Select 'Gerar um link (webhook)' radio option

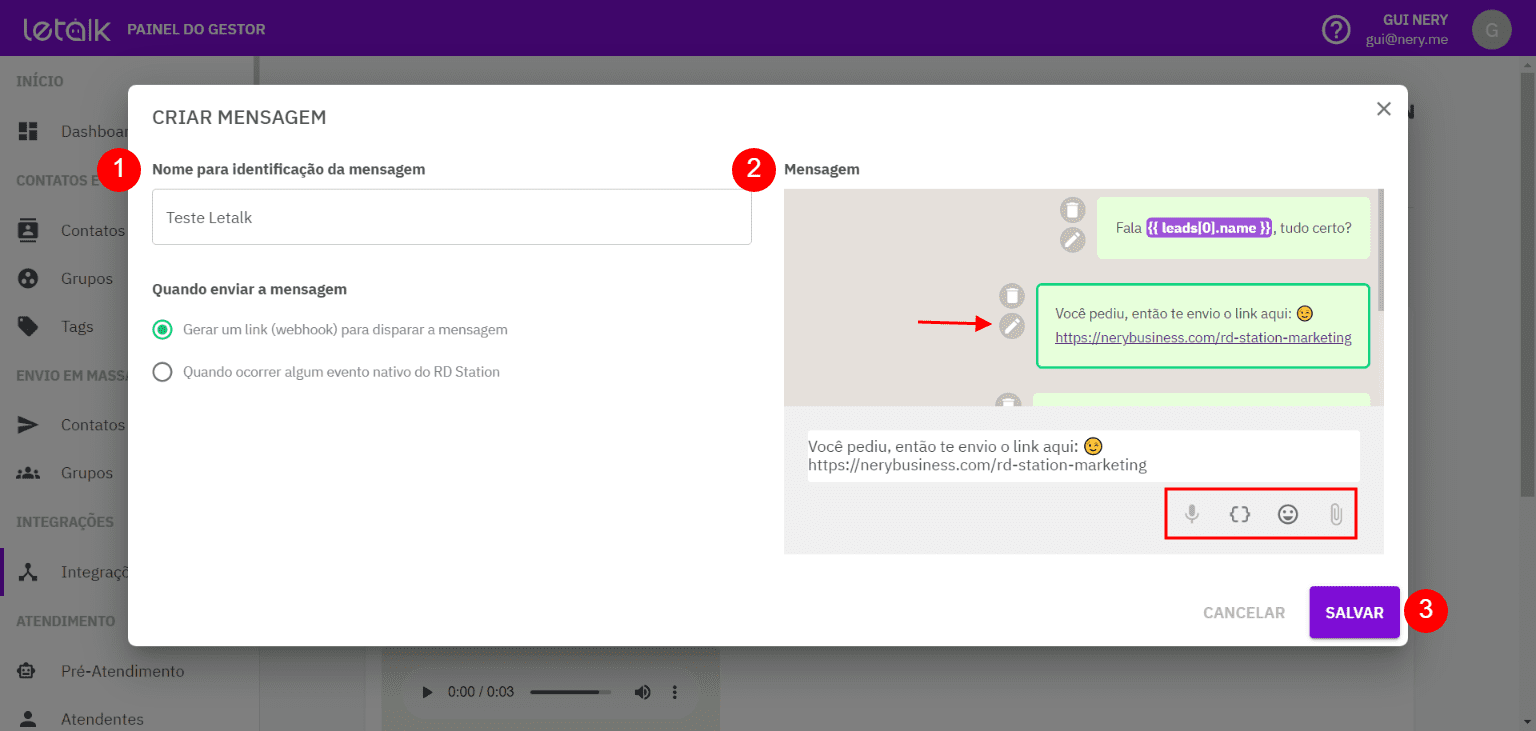pos(162,329)
